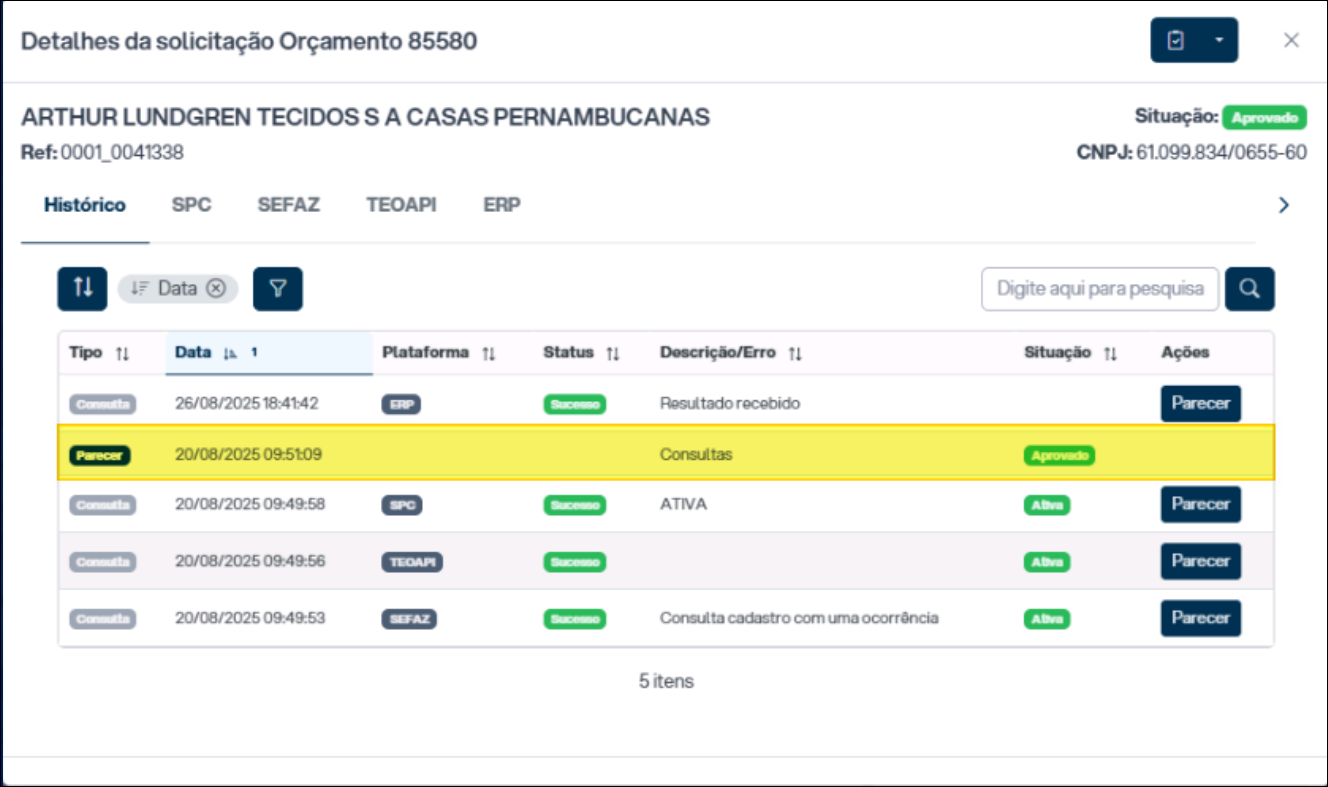Click 'Resultado recebido' description
The image size is (1328, 787).
(x=730, y=404)
